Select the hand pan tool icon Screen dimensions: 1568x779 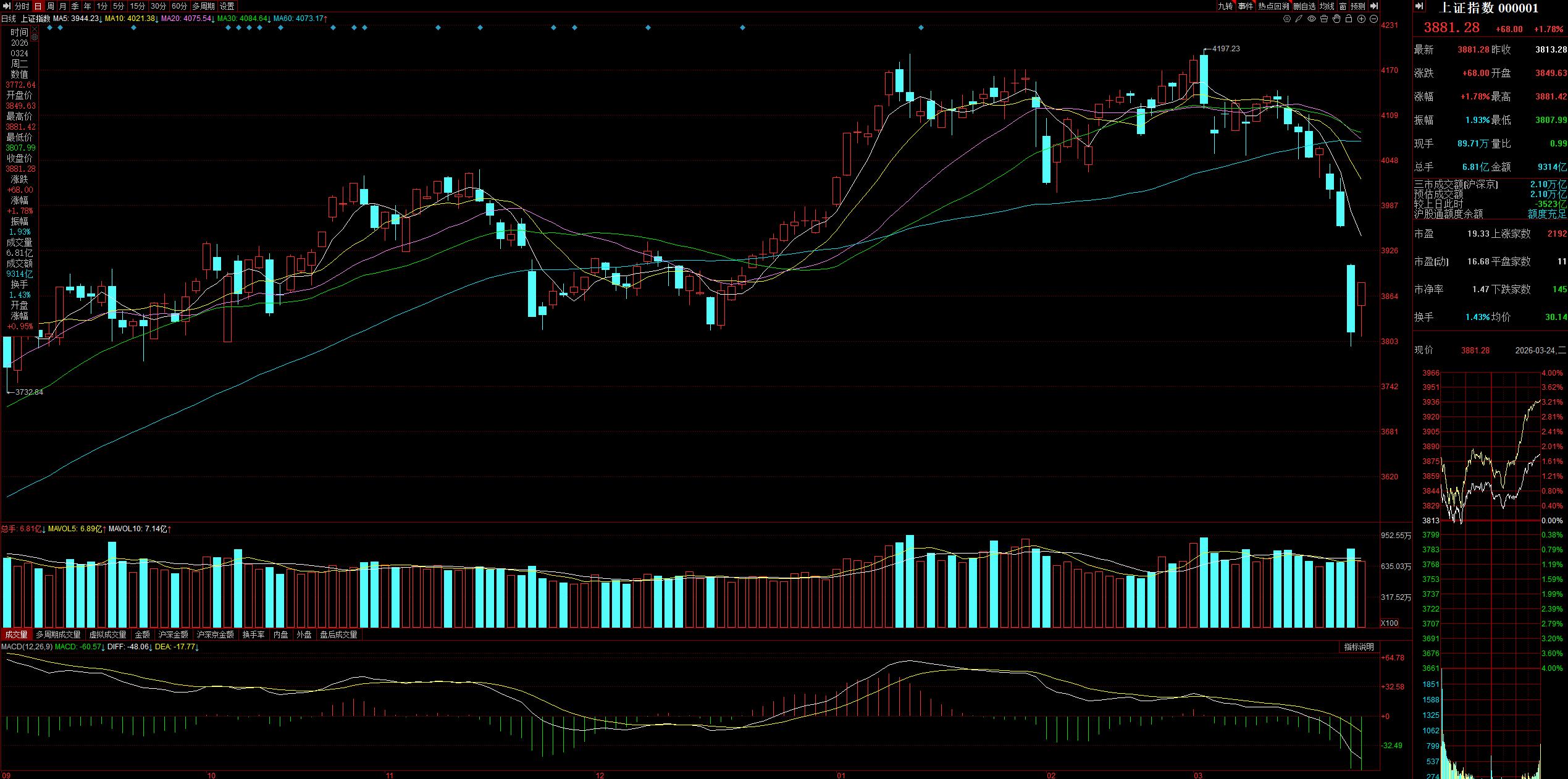[x=1336, y=19]
